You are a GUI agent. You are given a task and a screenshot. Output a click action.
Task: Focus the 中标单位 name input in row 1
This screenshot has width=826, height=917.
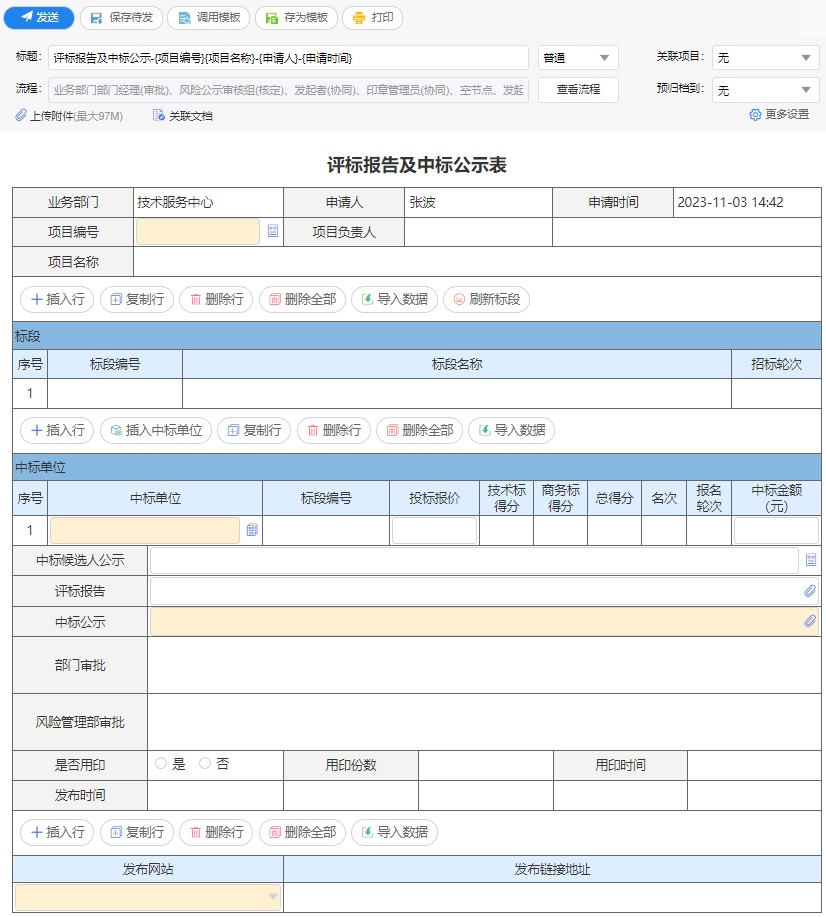pyautogui.click(x=145, y=530)
